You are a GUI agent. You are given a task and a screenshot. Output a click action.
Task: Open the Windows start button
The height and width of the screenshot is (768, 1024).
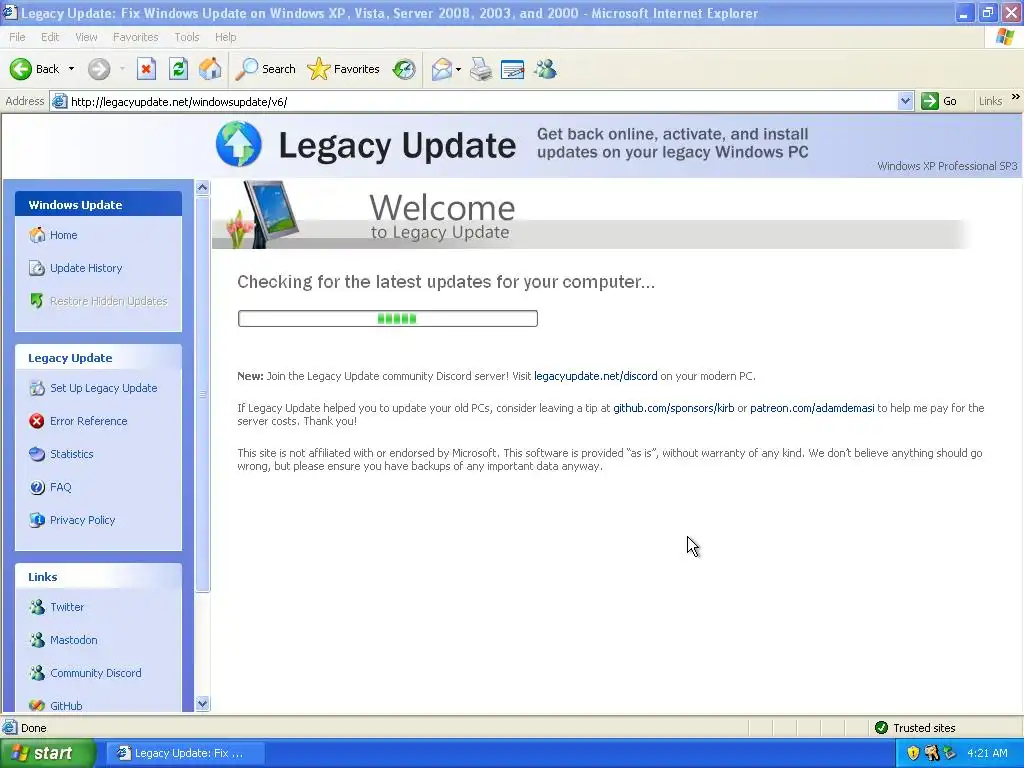point(47,753)
